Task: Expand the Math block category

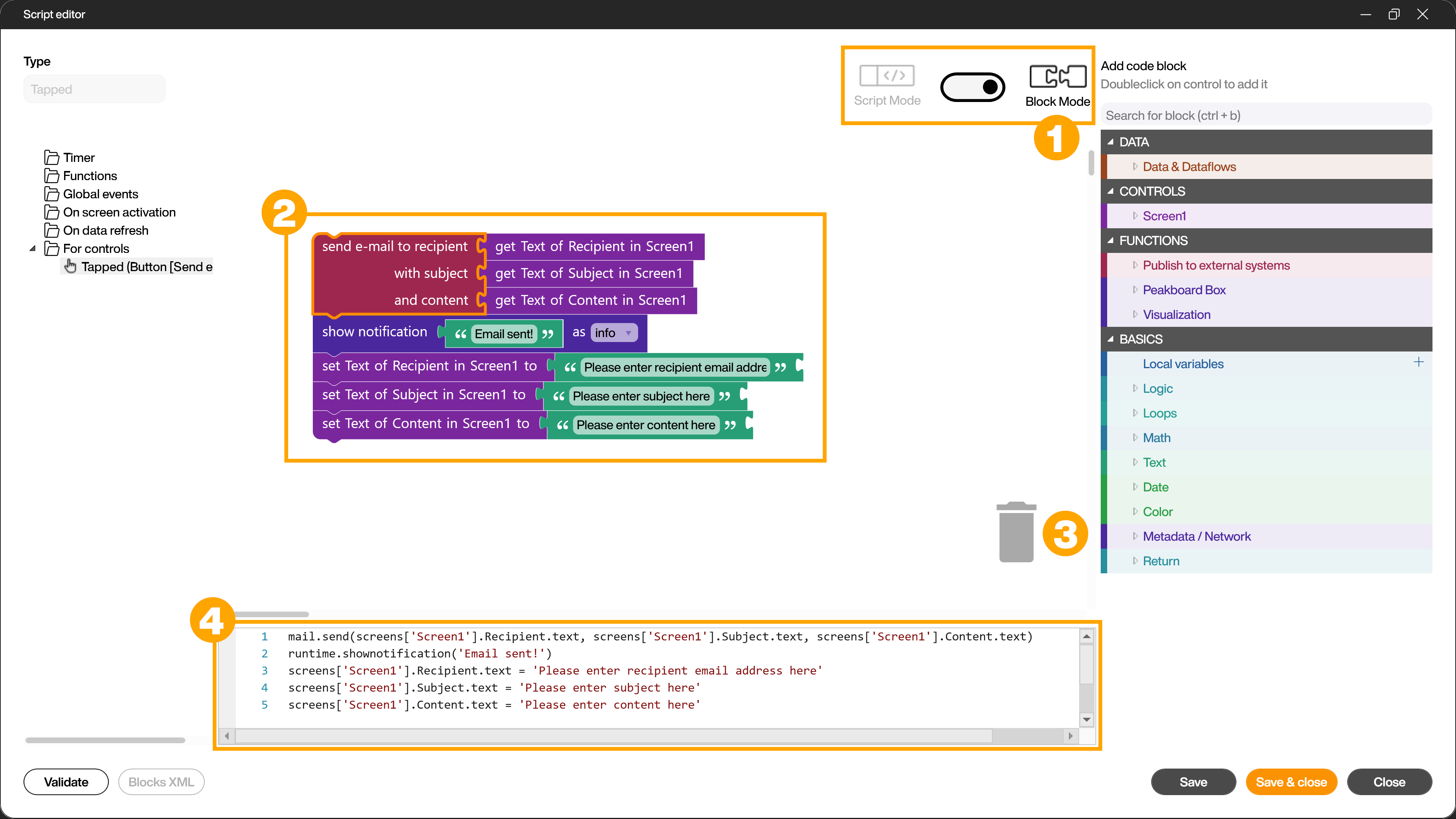Action: [1266, 438]
